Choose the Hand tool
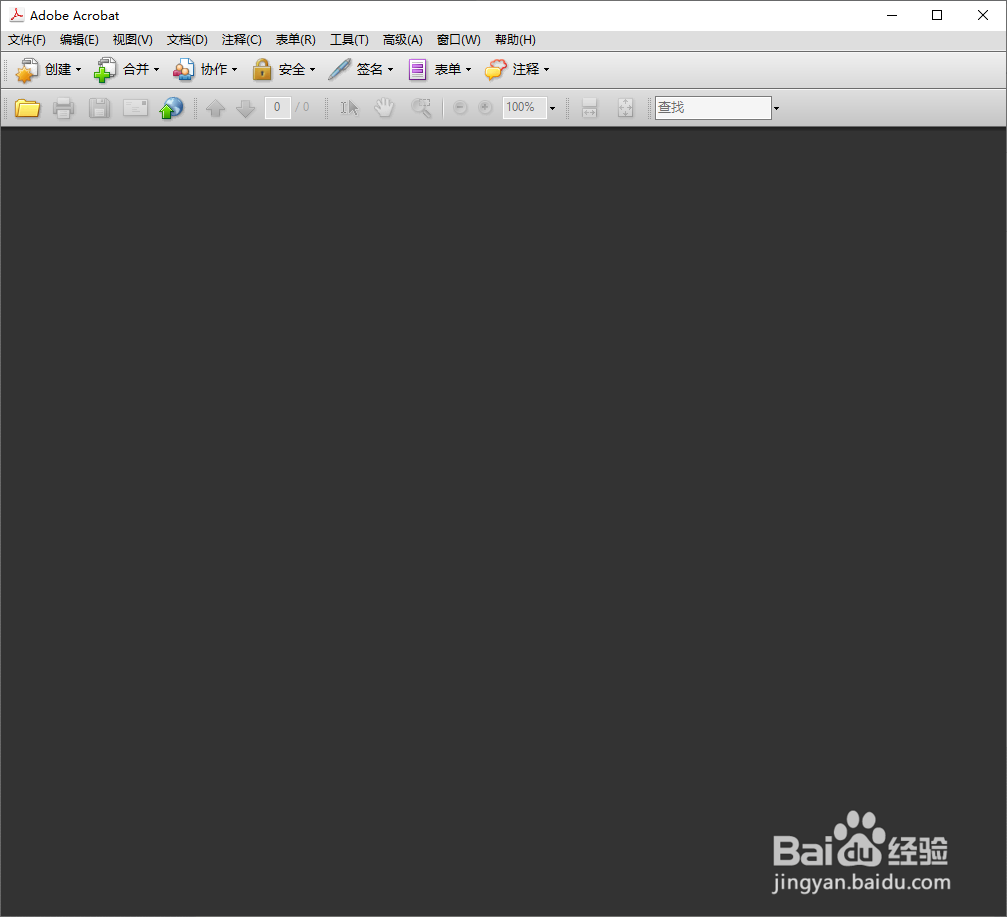 pos(384,107)
